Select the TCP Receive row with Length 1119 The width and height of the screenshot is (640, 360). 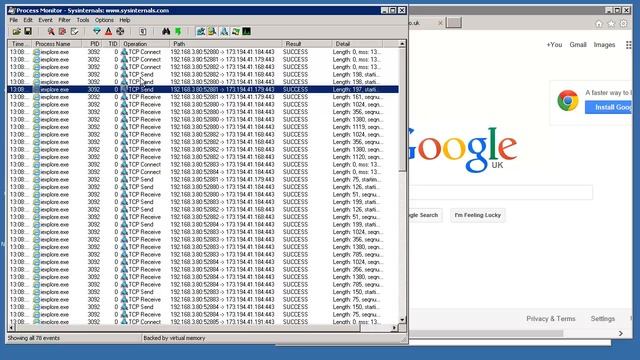pos(203,127)
